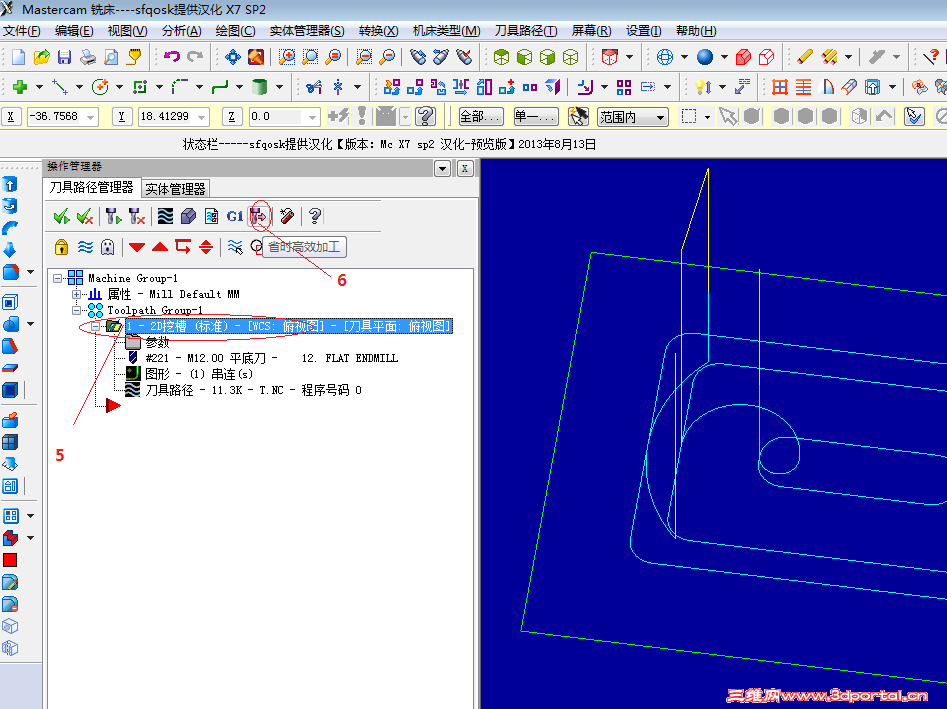This screenshot has height=709, width=947.
Task: Save the file with the floppy disk icon
Action: point(64,57)
